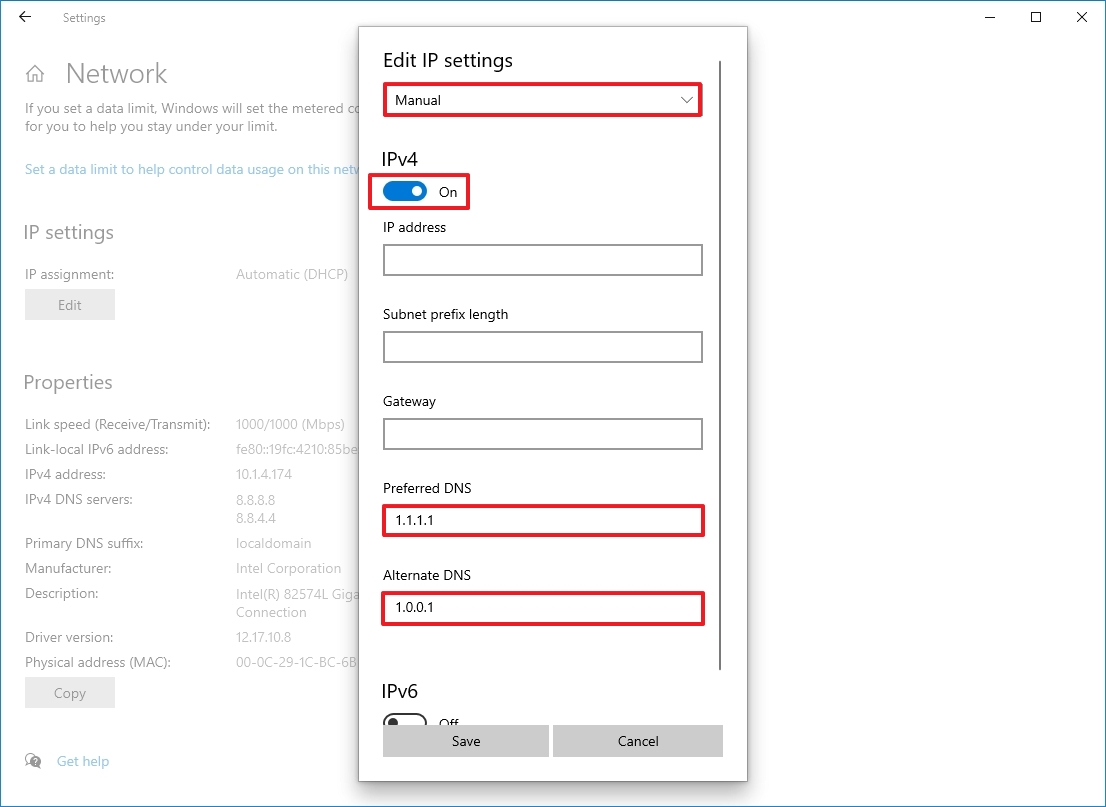This screenshot has height=807, width=1106.
Task: Click Edit under IP assignment
Action: click(69, 304)
